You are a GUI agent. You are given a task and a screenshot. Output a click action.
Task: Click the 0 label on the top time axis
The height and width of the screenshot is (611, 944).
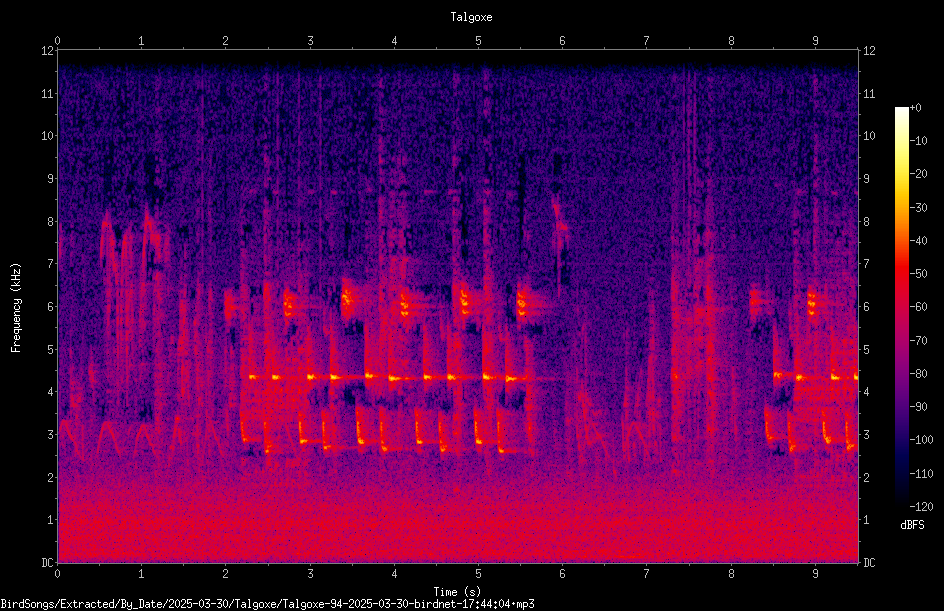point(57,41)
